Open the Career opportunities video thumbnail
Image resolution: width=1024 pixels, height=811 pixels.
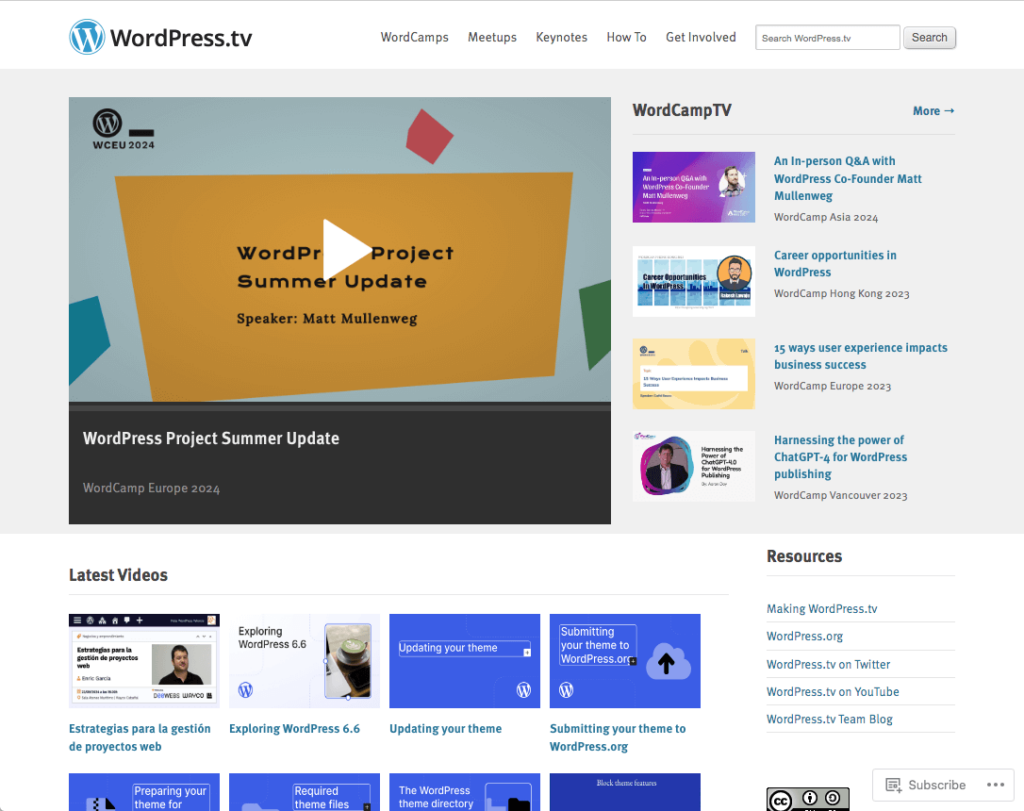(x=694, y=281)
